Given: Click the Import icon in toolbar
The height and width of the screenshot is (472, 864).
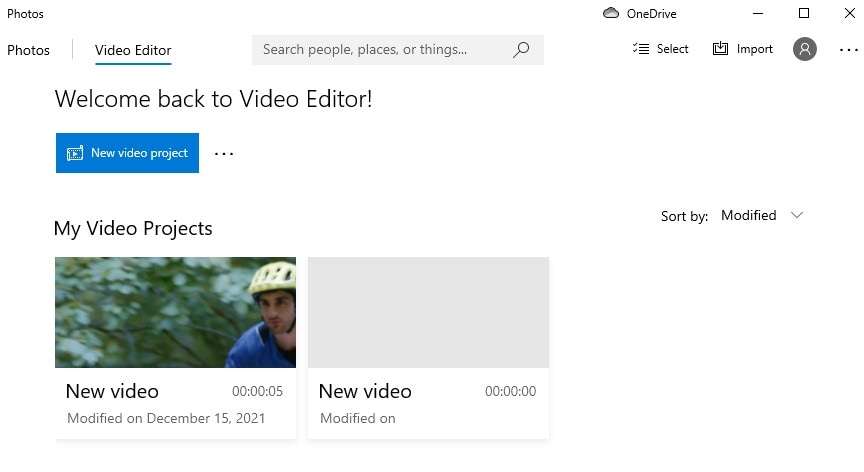Looking at the screenshot, I should [x=720, y=48].
